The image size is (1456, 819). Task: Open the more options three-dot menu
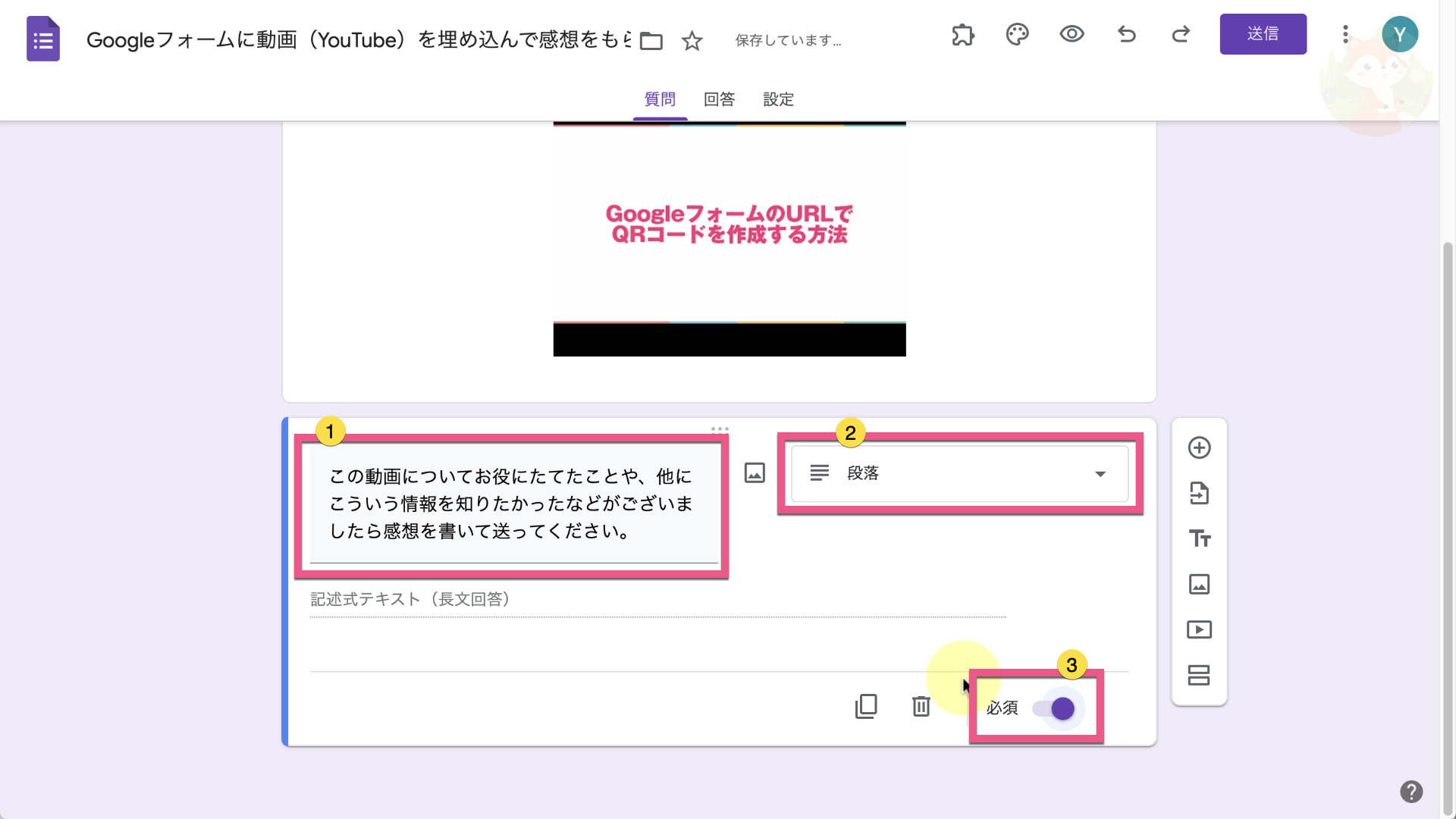point(1345,34)
